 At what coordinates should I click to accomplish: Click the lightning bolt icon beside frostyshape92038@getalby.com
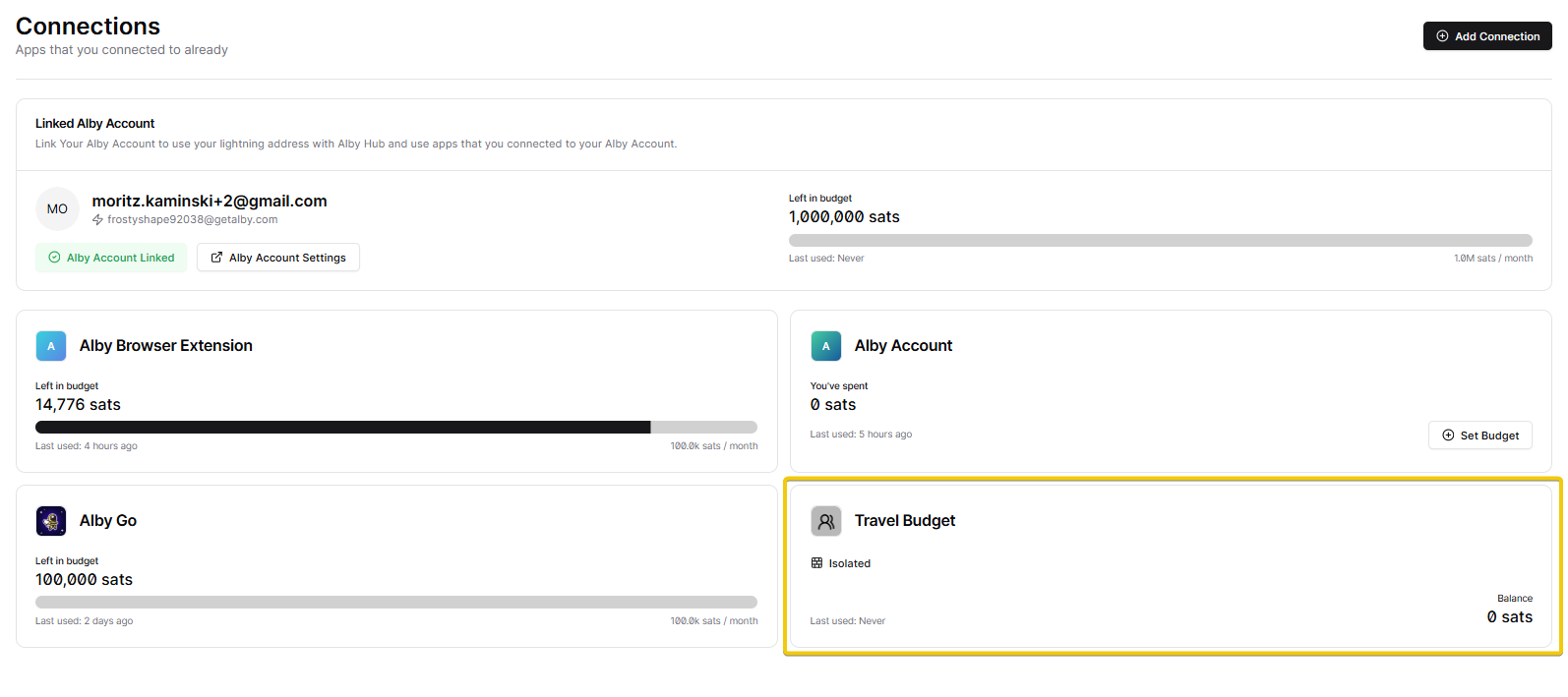click(x=97, y=220)
